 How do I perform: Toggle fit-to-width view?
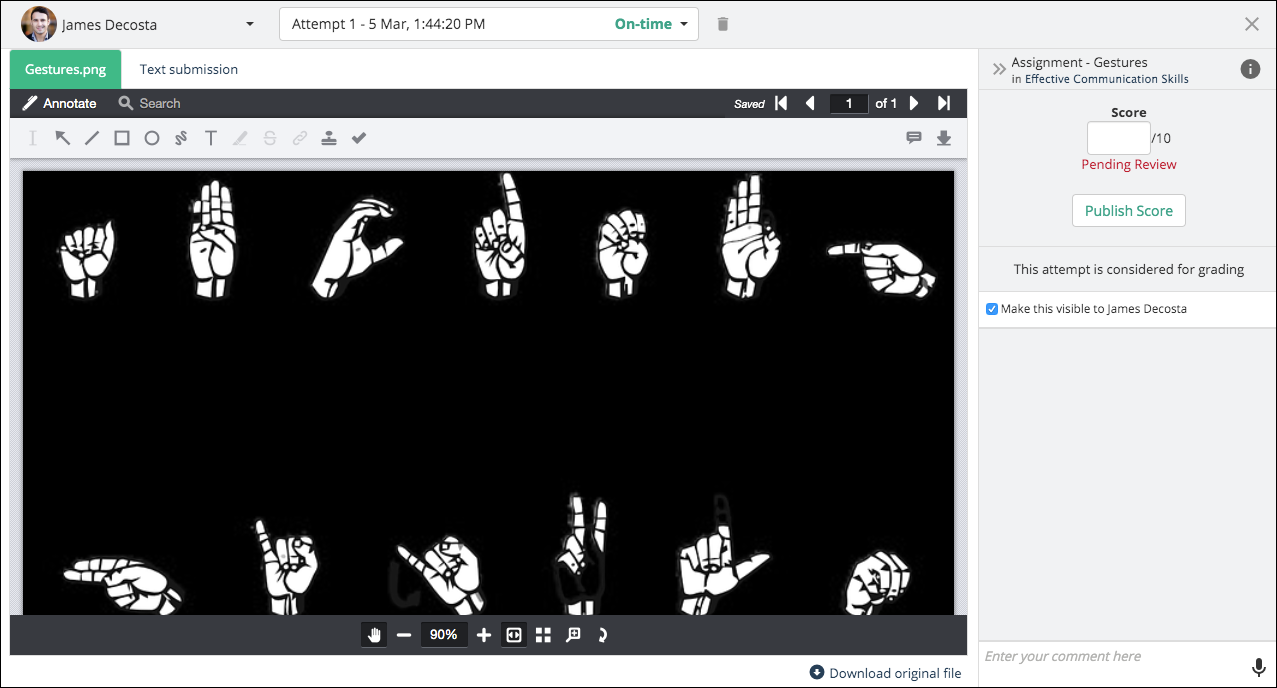pos(514,635)
